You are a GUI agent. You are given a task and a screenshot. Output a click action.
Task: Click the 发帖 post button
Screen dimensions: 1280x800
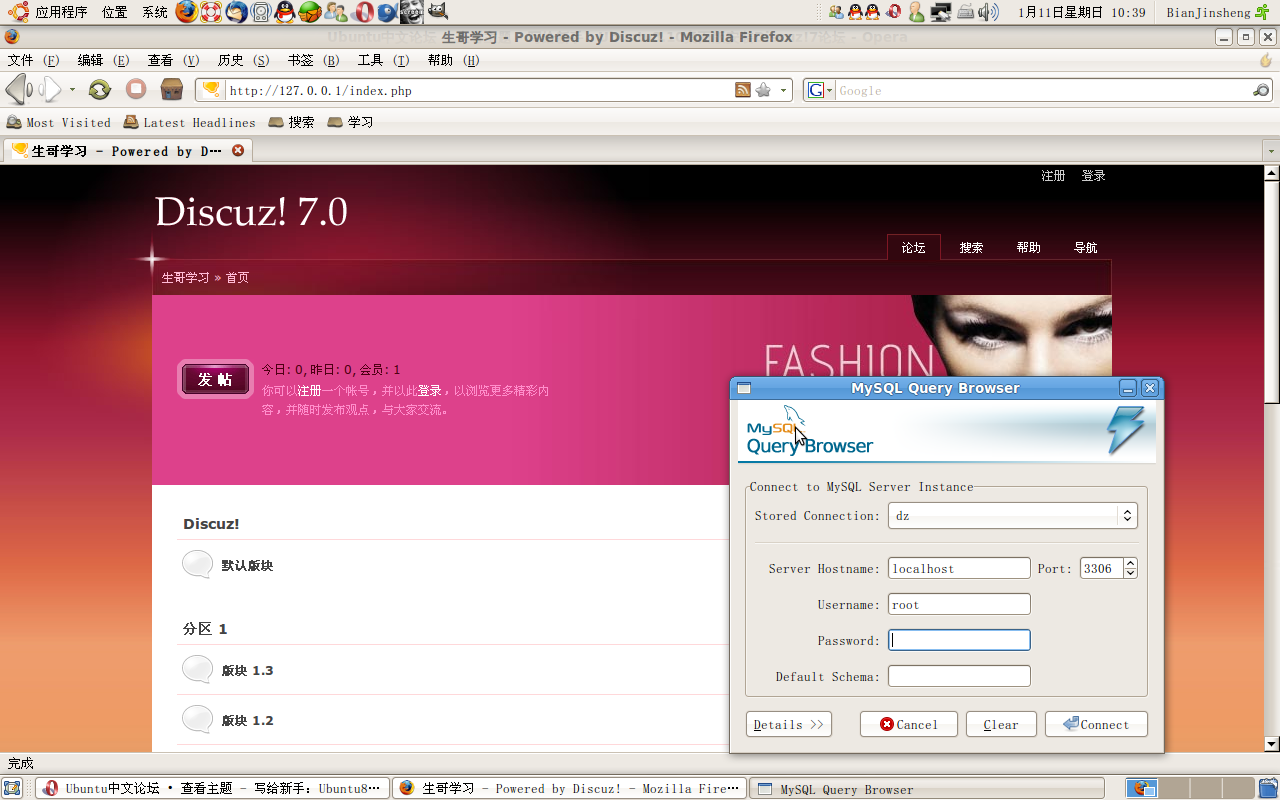click(x=215, y=379)
